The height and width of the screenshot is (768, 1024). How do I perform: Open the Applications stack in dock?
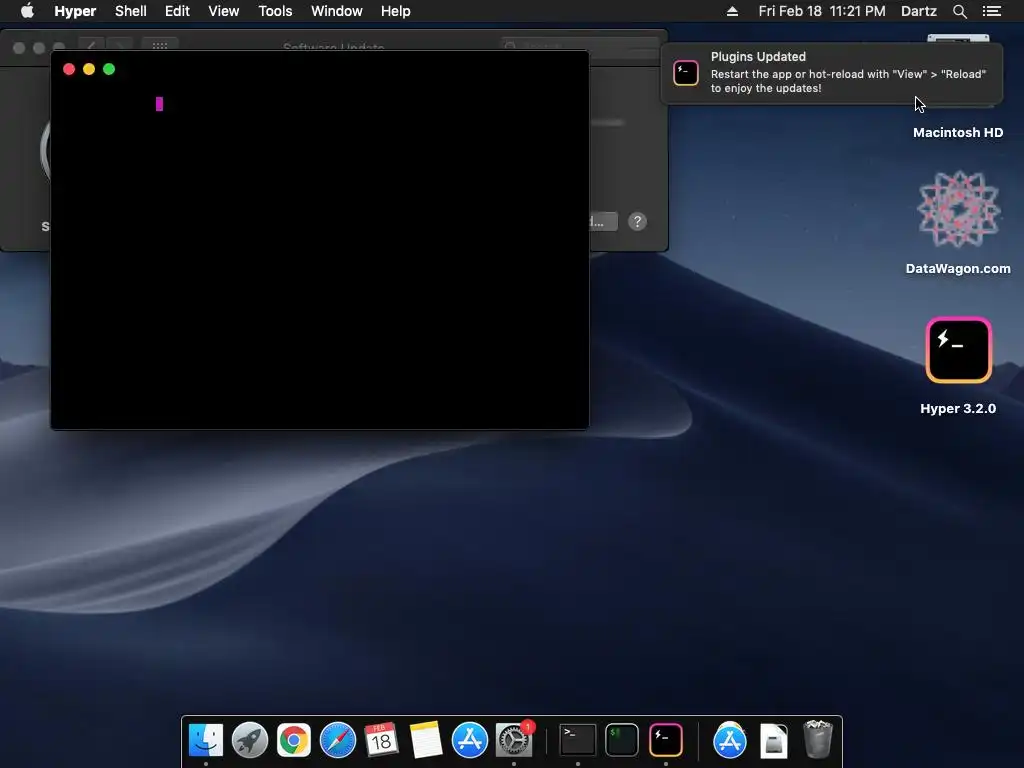(x=729, y=740)
